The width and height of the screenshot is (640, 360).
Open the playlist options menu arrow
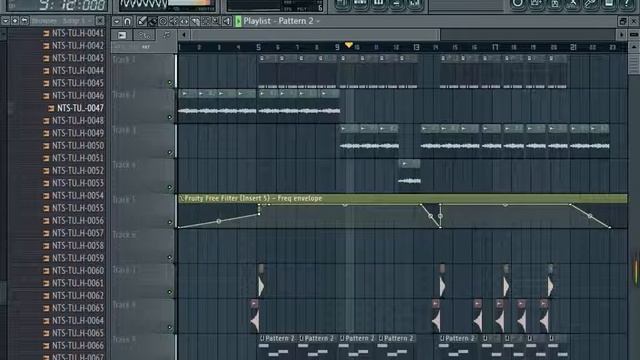click(117, 21)
